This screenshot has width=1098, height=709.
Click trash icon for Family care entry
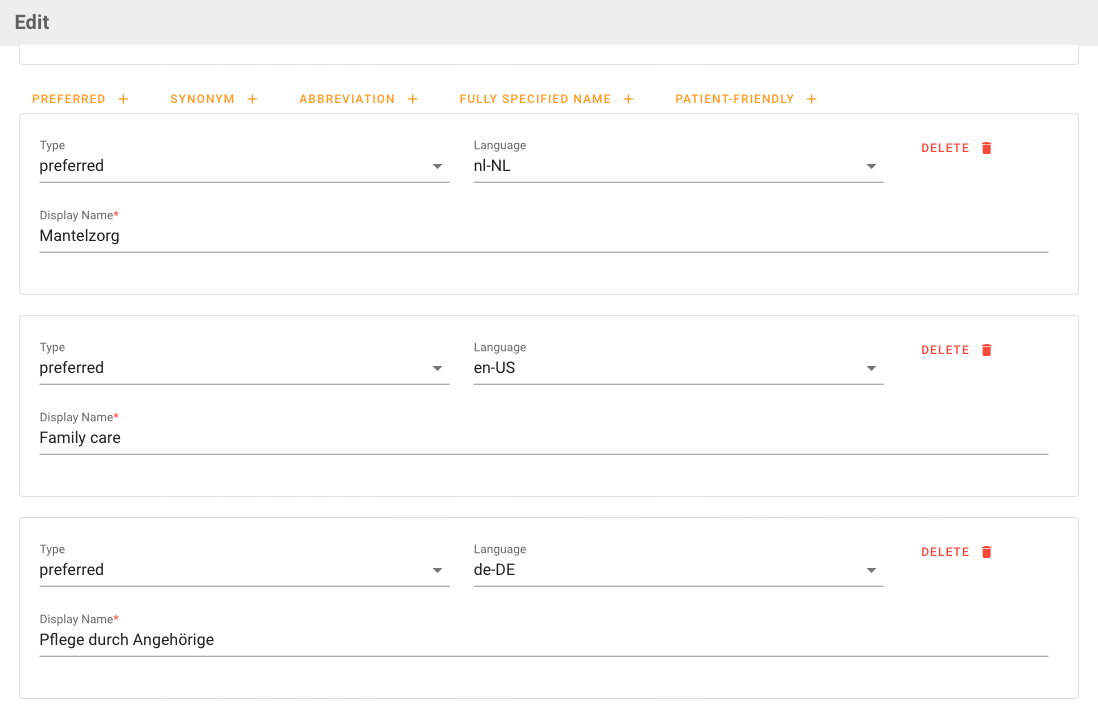[x=986, y=350]
